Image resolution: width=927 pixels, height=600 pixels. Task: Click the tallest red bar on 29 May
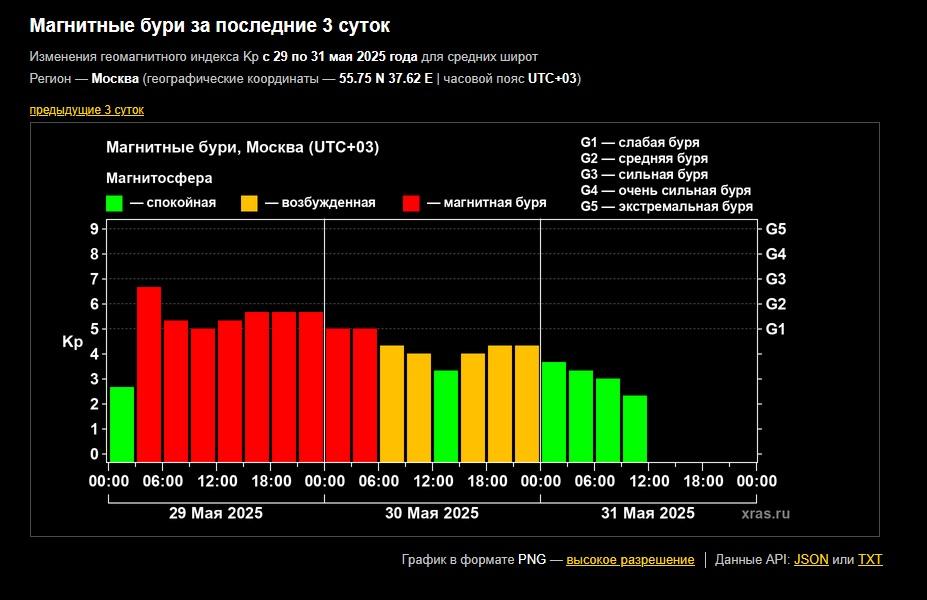tap(149, 374)
